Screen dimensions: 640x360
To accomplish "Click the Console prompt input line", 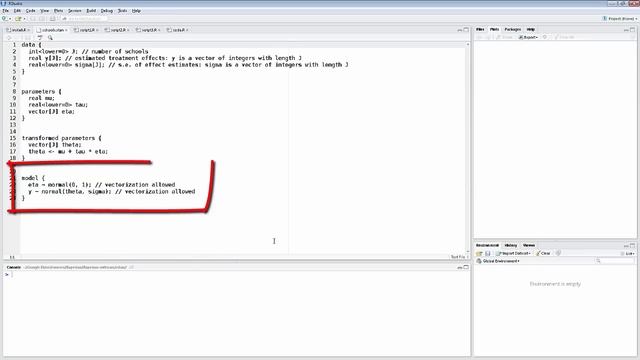I will (237, 275).
